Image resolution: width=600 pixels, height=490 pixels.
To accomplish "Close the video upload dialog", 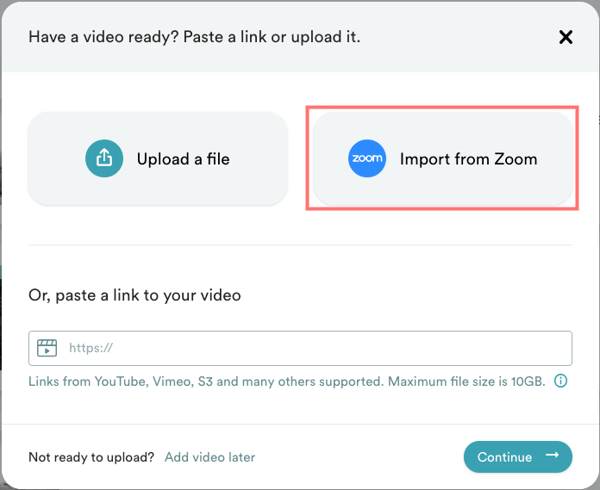I will click(x=565, y=38).
